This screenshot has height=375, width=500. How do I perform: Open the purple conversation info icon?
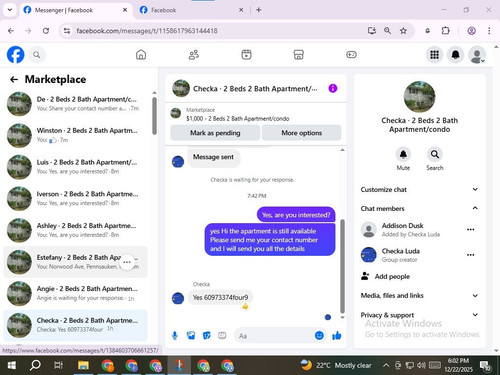333,88
